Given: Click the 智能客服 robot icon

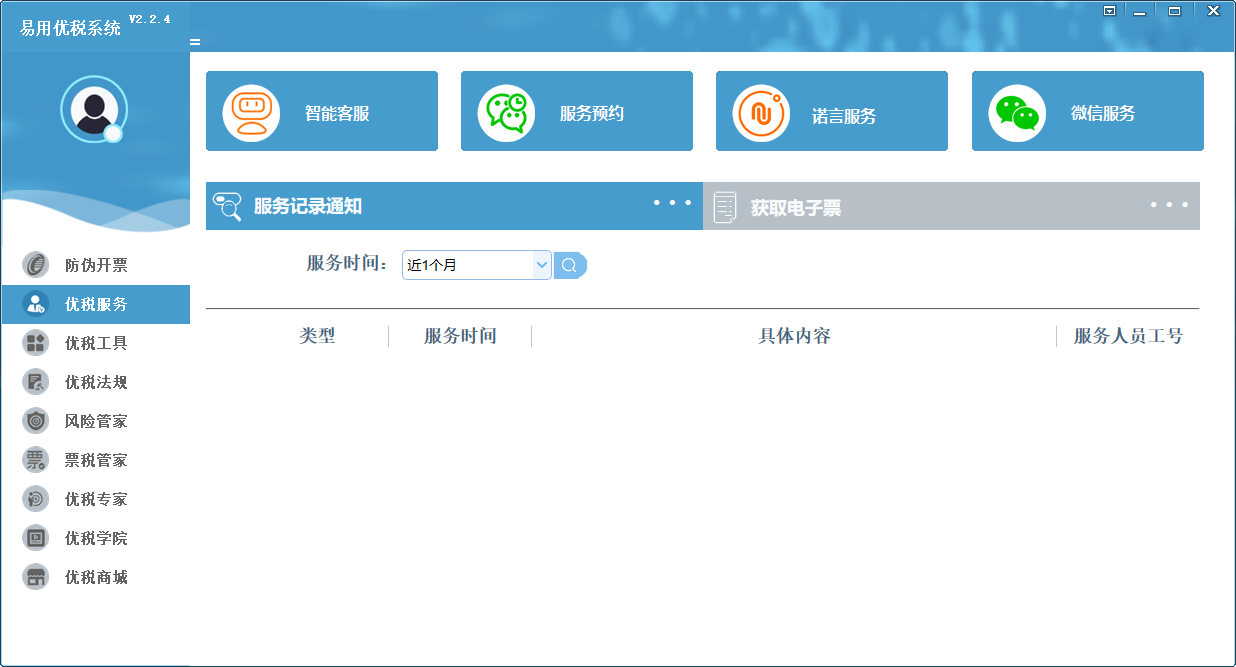Looking at the screenshot, I should tap(251, 112).
